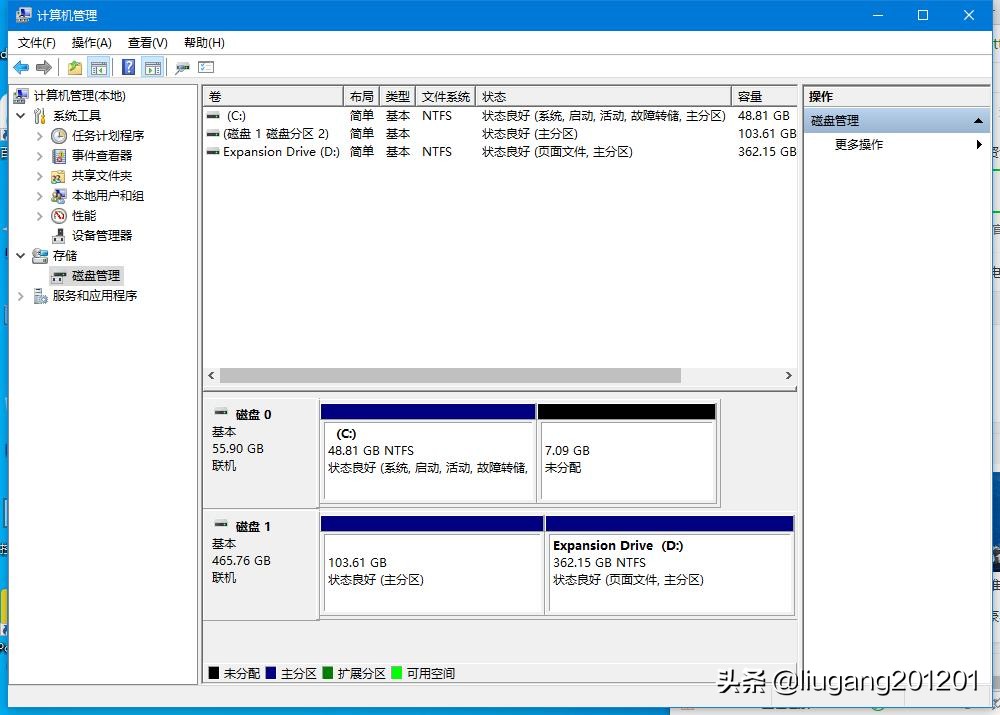Collapse the 系统工具 tree node

(x=21, y=116)
